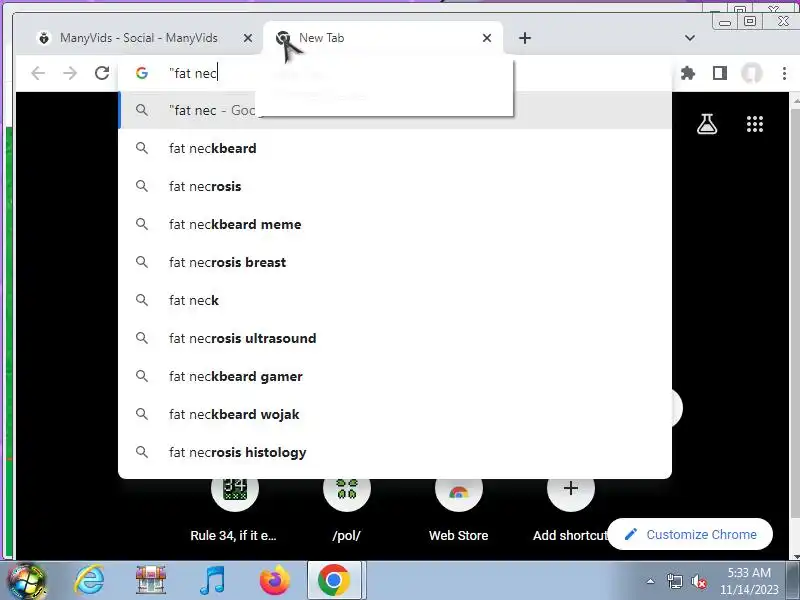Viewport: 800px width, 600px height.
Task: Pick the 'fat necrosis breast' suggestion
Action: 395,262
